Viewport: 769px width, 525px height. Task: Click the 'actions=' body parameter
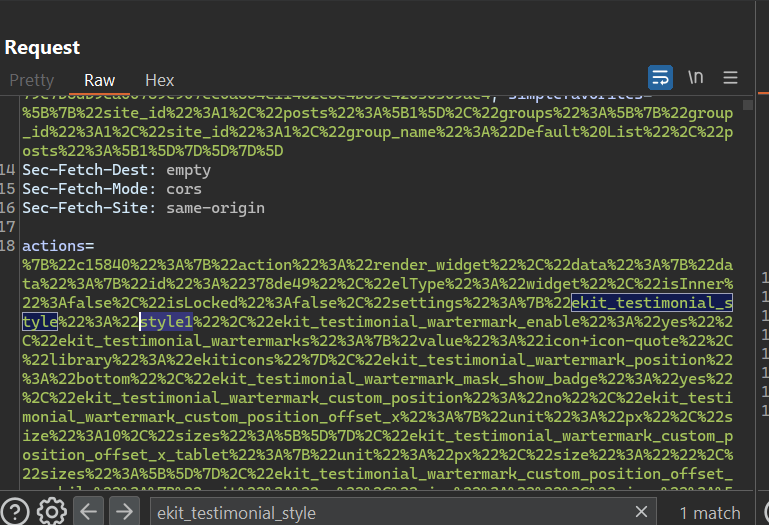(x=58, y=246)
